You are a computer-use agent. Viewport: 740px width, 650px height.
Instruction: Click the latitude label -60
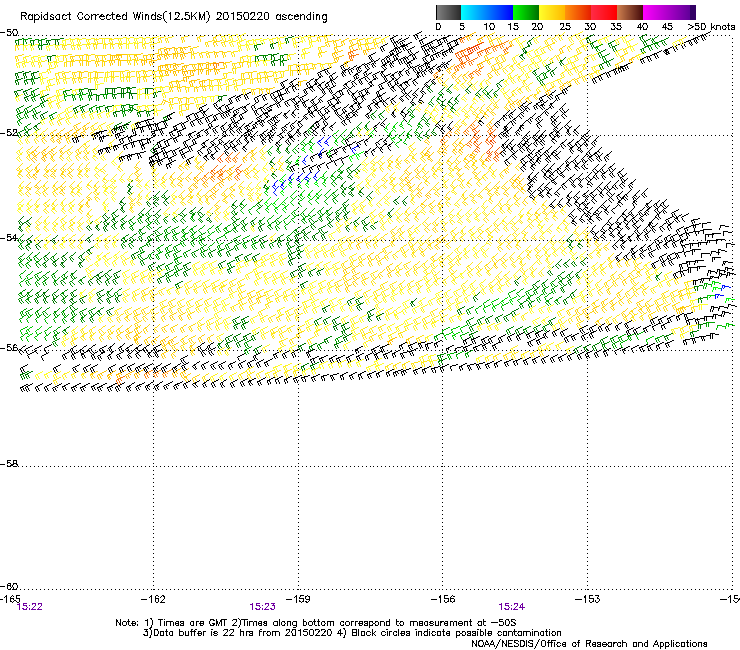(9, 586)
